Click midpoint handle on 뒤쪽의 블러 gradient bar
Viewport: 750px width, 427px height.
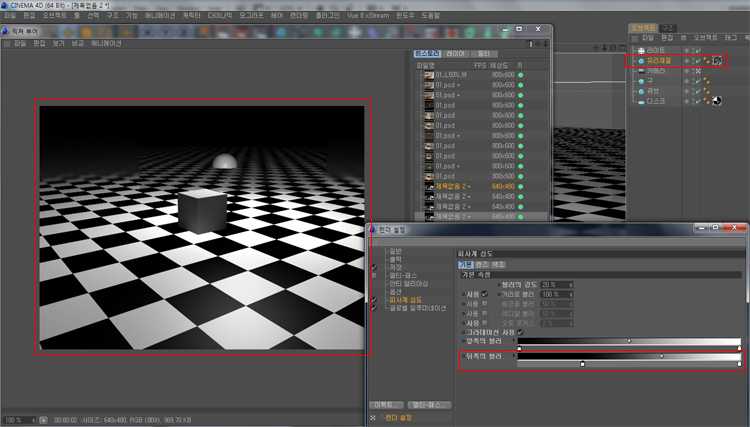(x=662, y=356)
